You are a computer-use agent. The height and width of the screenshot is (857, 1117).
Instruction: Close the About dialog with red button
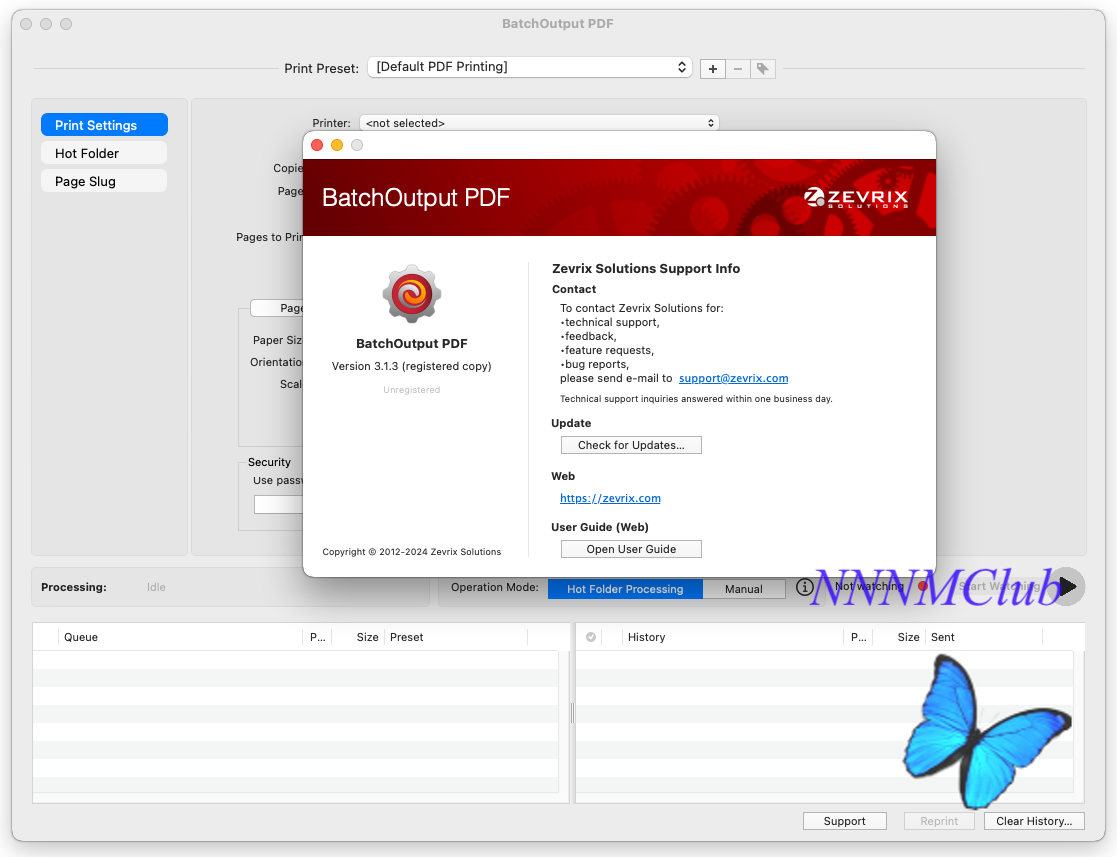point(317,145)
